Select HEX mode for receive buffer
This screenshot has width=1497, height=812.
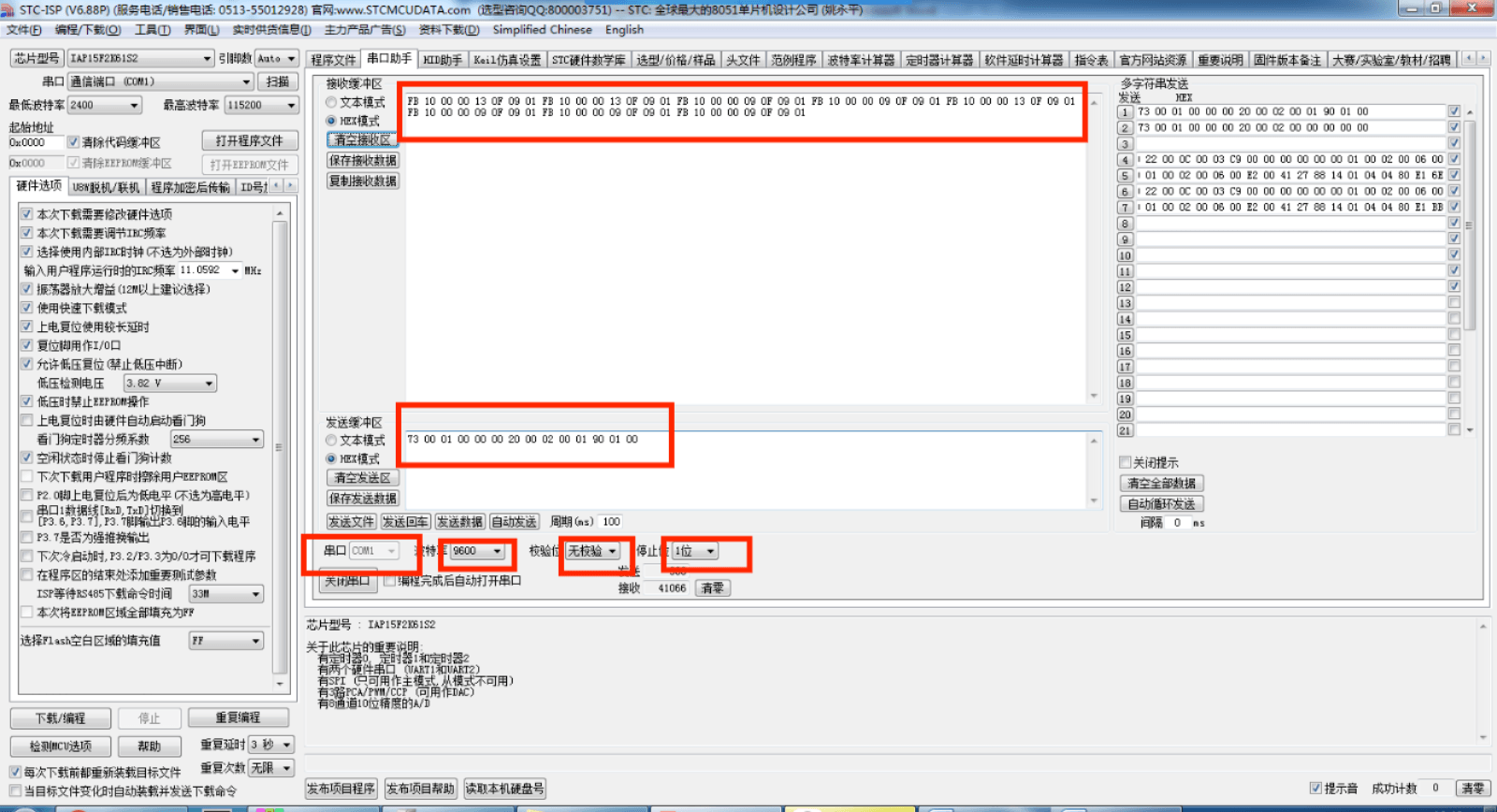pos(331,121)
